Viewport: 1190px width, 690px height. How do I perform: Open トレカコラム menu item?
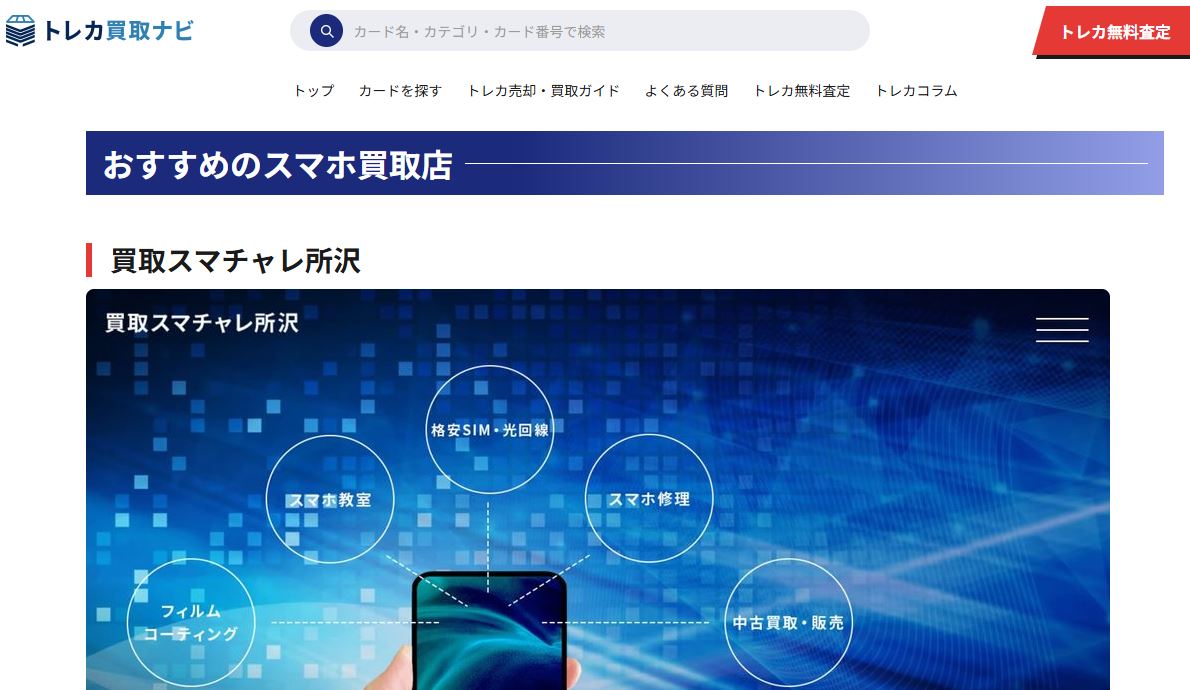tap(916, 90)
